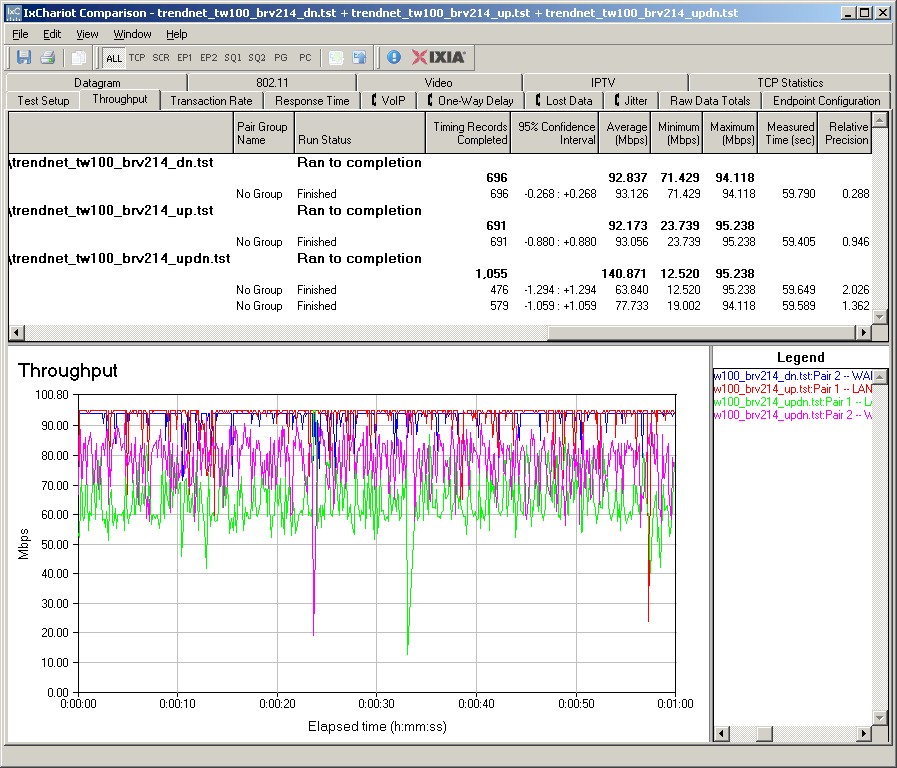Click the table's horizontal scroll left arrow

tap(16, 332)
